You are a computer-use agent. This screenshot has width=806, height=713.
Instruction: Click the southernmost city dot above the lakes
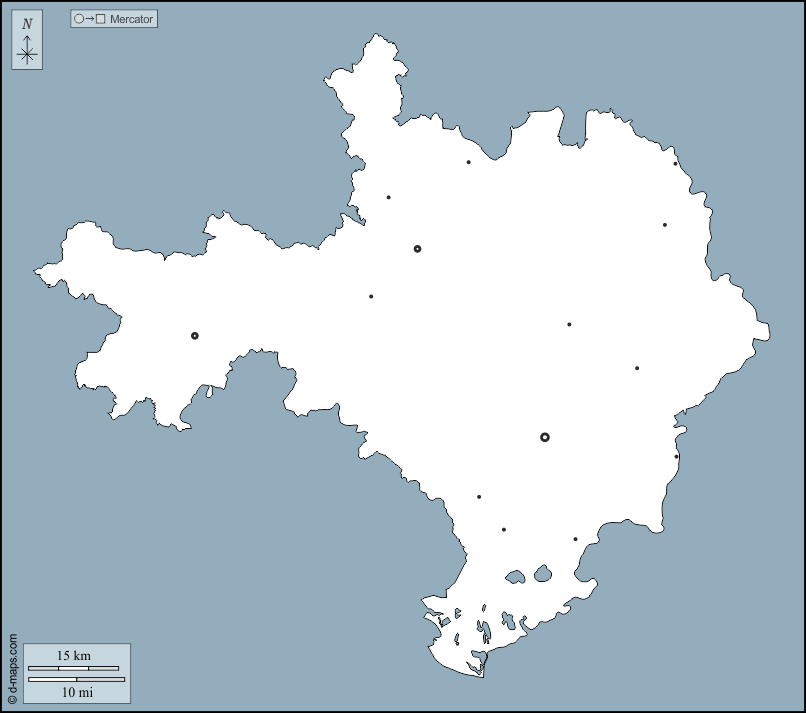coord(575,539)
